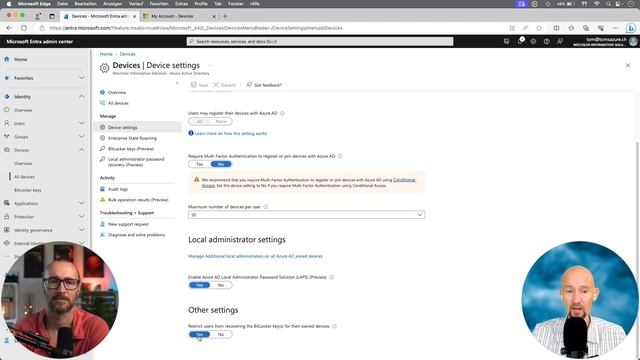Click Home in the breadcrumb
The image size is (640, 360).
106,54
